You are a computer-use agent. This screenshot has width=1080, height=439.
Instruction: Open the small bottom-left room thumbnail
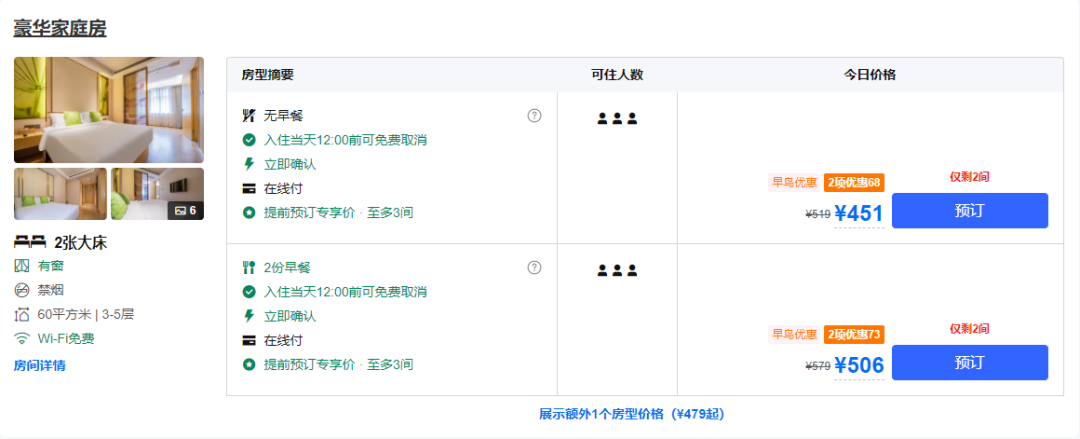point(61,194)
